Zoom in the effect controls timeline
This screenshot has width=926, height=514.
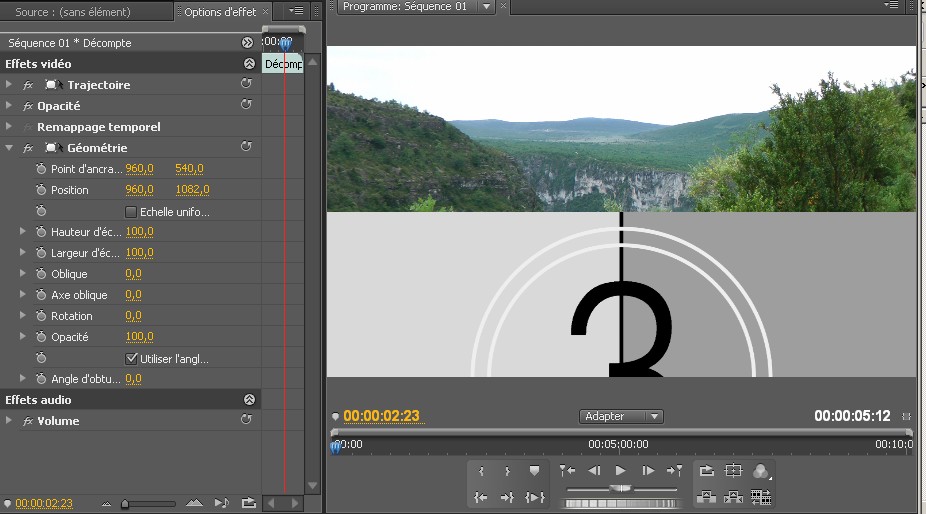click(x=194, y=503)
